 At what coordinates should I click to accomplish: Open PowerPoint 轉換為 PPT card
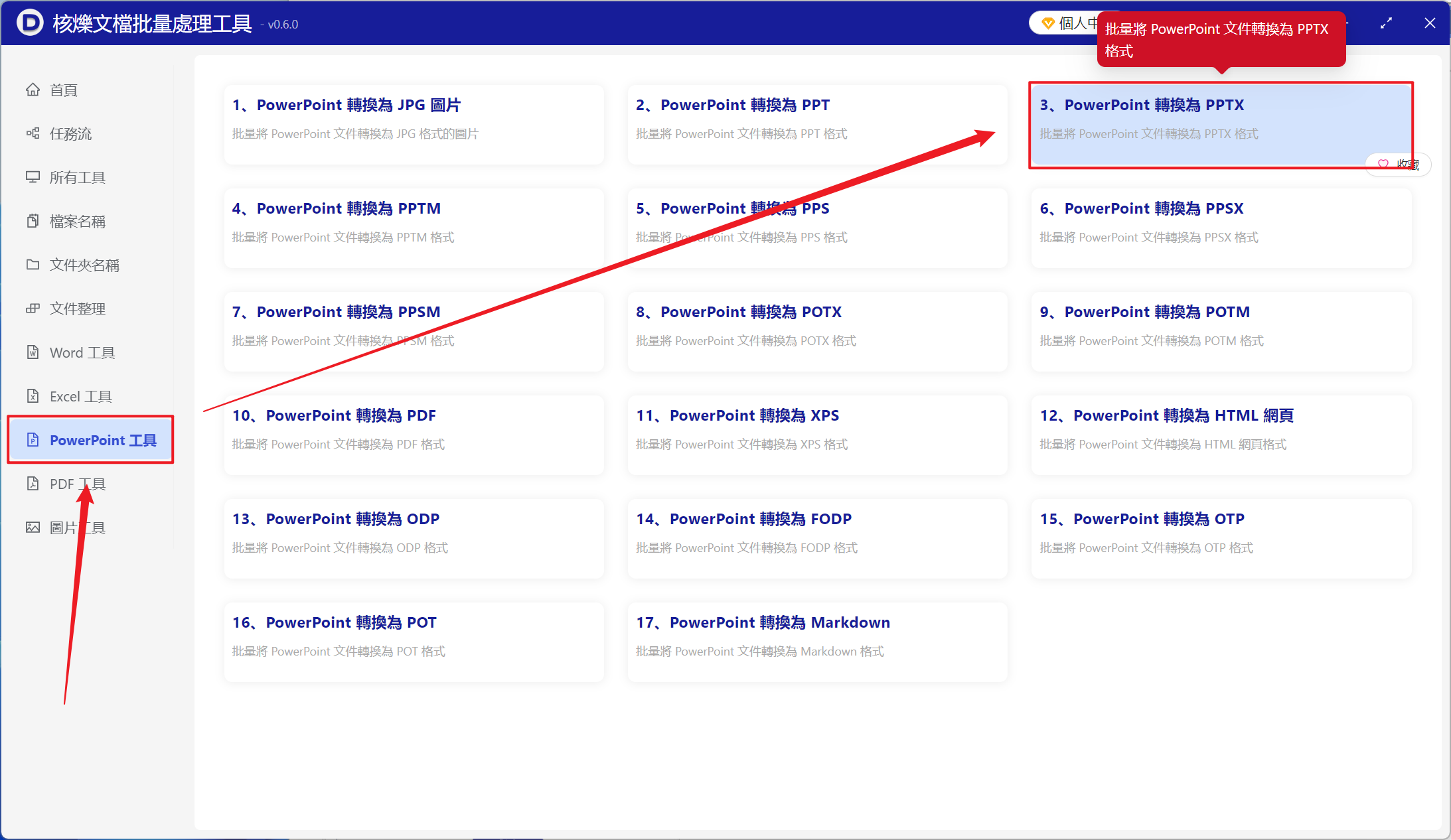(x=818, y=125)
